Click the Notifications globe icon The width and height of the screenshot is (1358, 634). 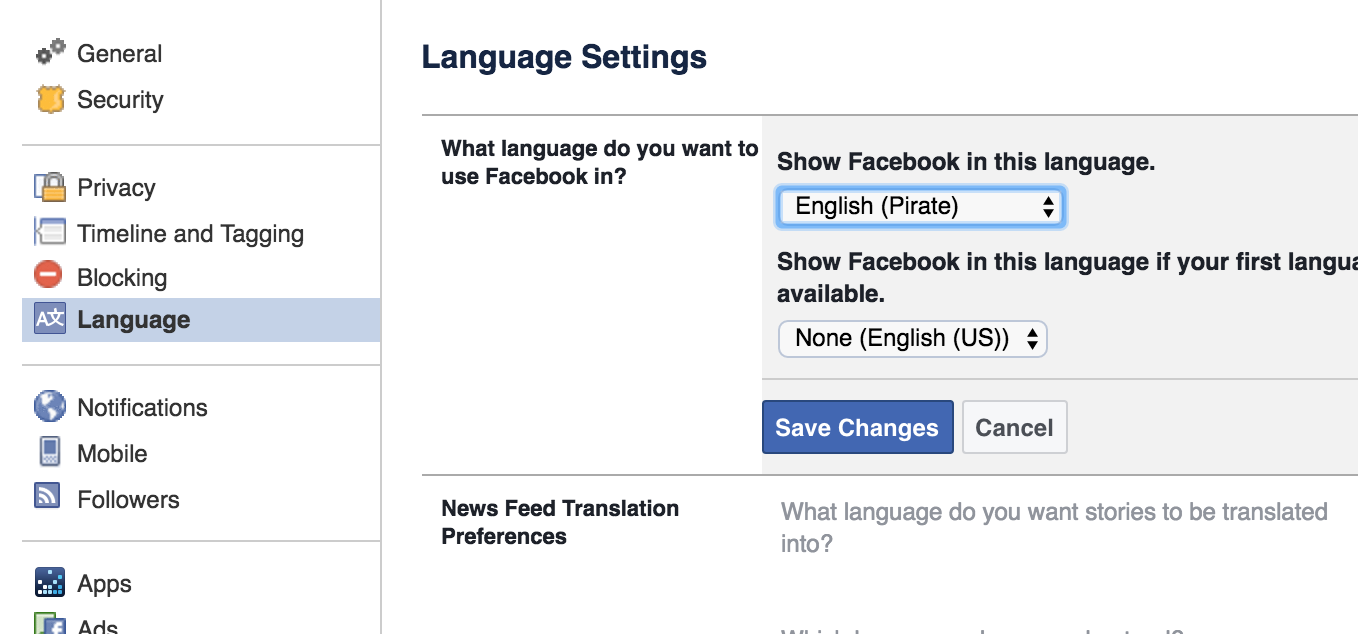click(x=50, y=406)
